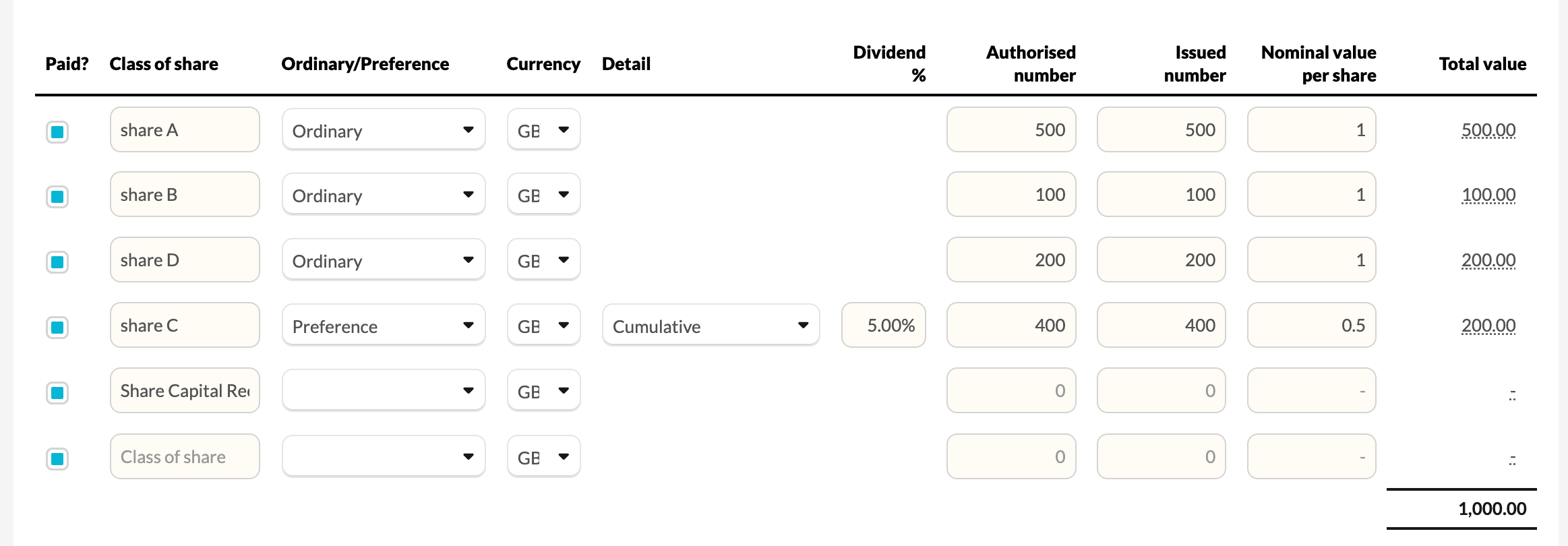Untick the Paid checkbox for share A
Image resolution: width=1568 pixels, height=546 pixels.
point(57,131)
